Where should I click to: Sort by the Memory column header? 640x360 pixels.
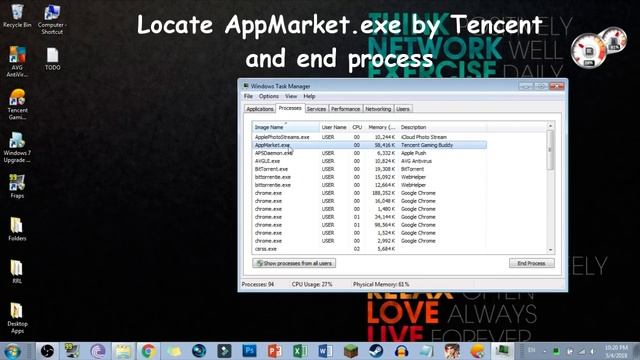(x=381, y=127)
